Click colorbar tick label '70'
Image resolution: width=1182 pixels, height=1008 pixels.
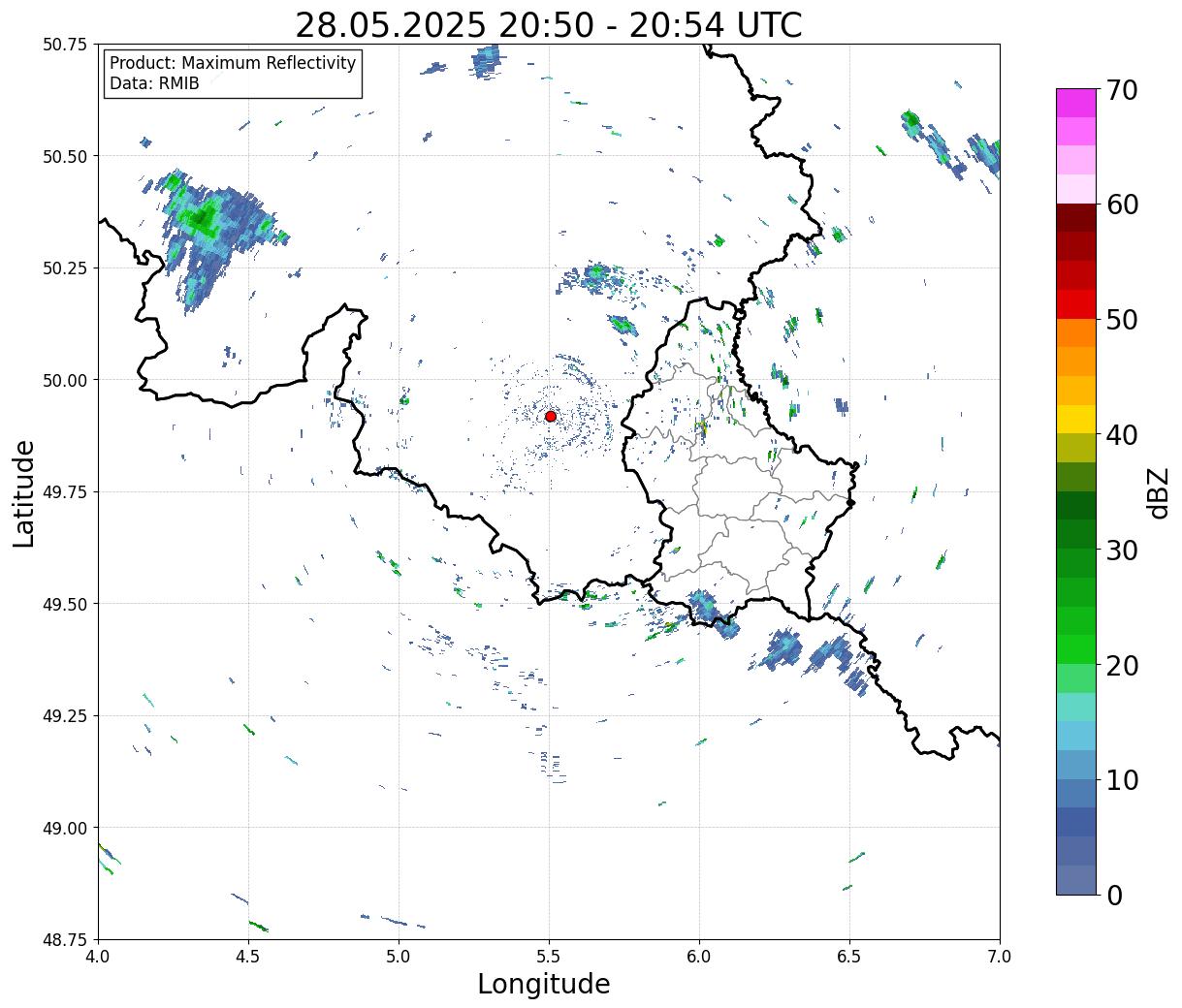[1122, 90]
